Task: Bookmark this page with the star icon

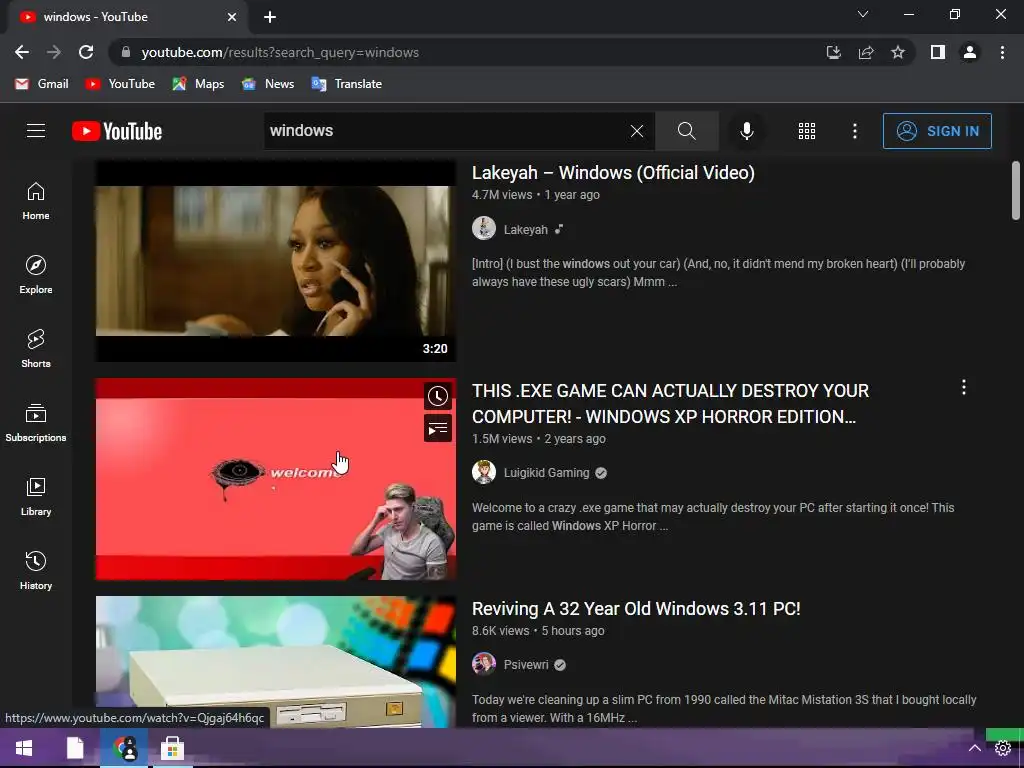Action: [x=898, y=52]
